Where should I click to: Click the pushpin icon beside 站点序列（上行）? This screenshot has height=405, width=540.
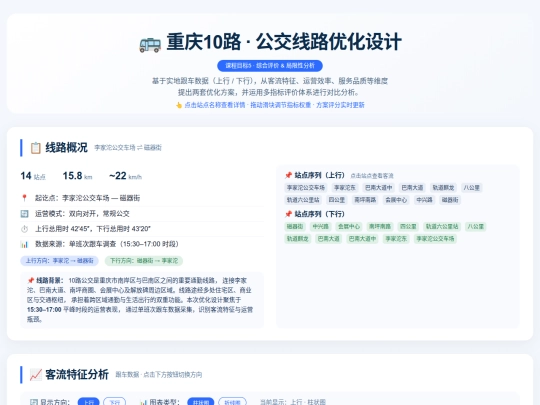click(x=288, y=175)
